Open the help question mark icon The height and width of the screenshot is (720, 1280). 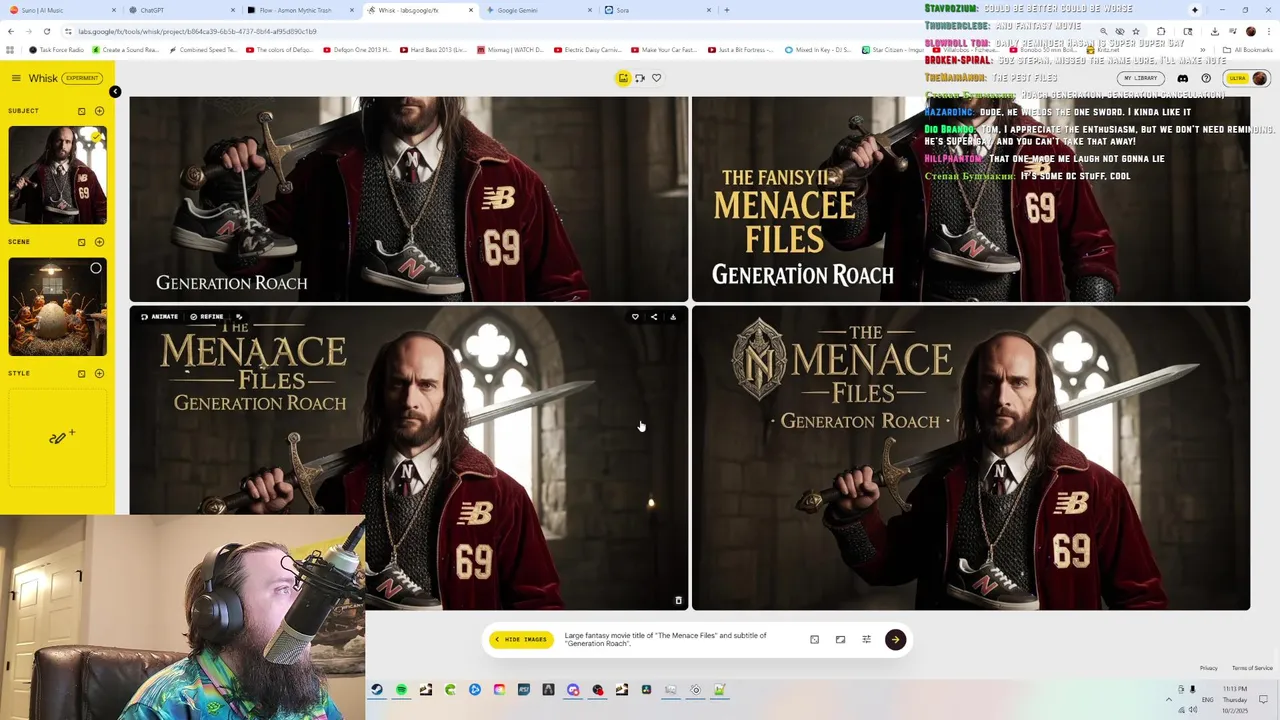1206,78
